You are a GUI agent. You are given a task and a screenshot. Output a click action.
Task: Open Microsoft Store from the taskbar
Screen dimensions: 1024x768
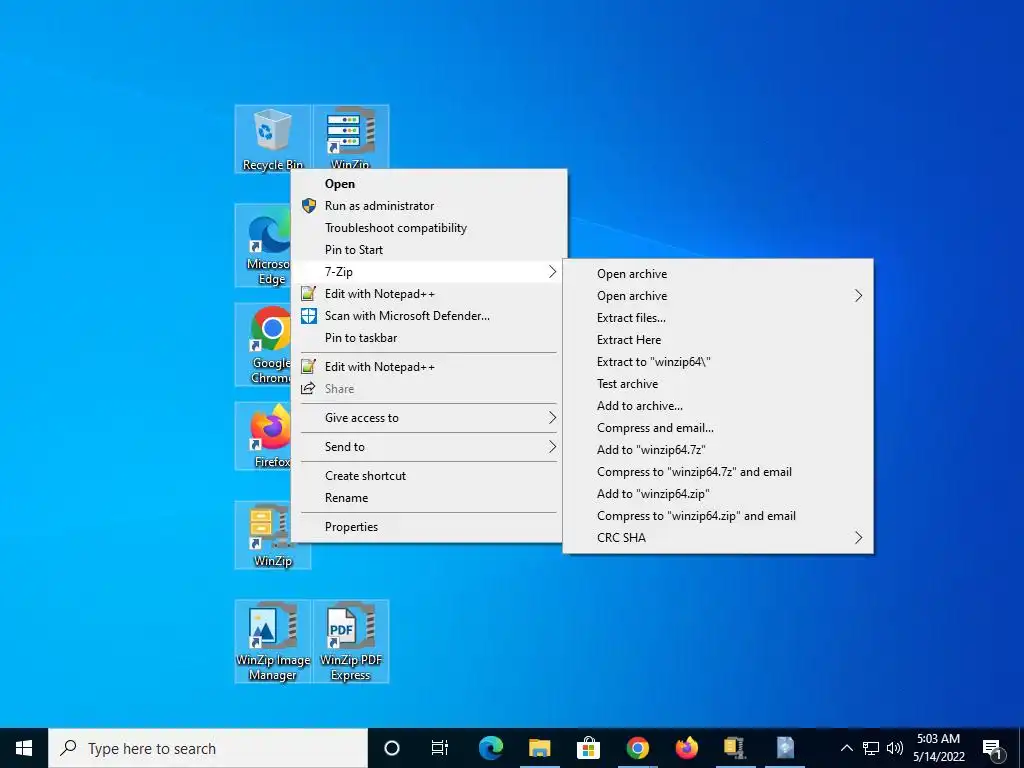[588, 748]
